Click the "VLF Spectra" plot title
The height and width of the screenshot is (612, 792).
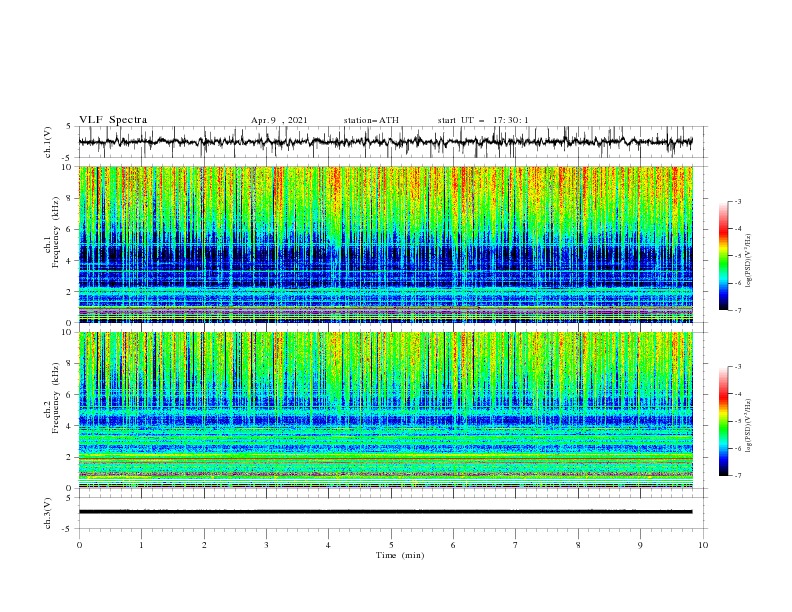click(x=113, y=120)
